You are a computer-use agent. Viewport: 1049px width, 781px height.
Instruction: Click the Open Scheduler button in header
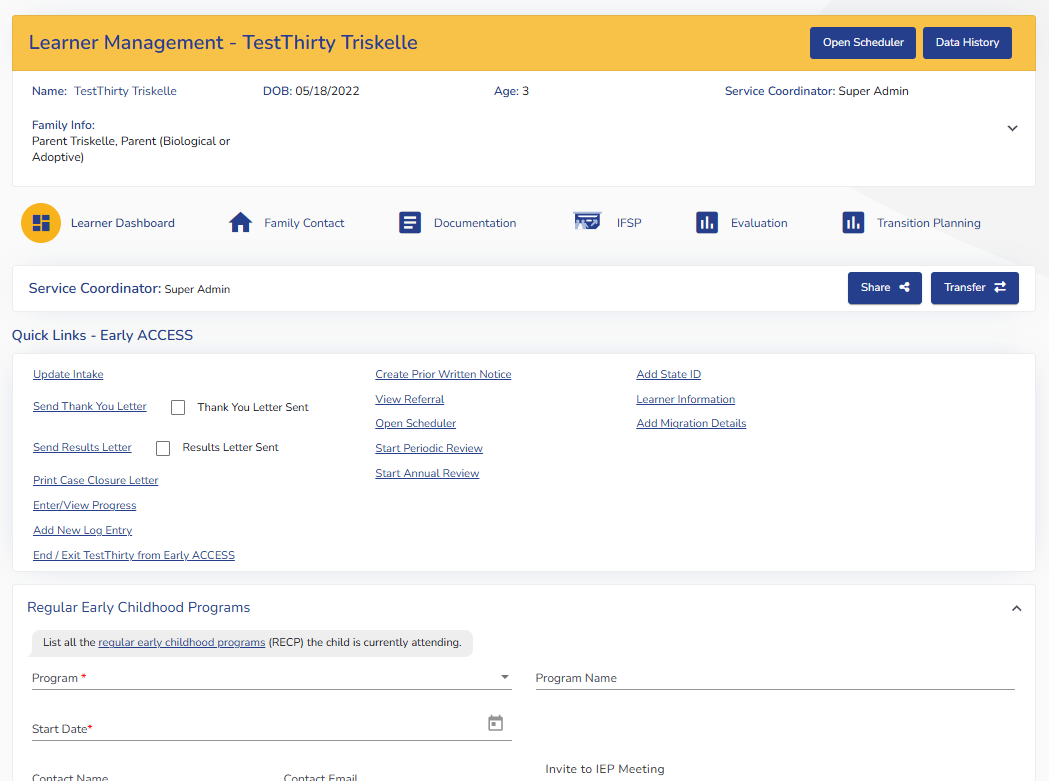tap(862, 43)
